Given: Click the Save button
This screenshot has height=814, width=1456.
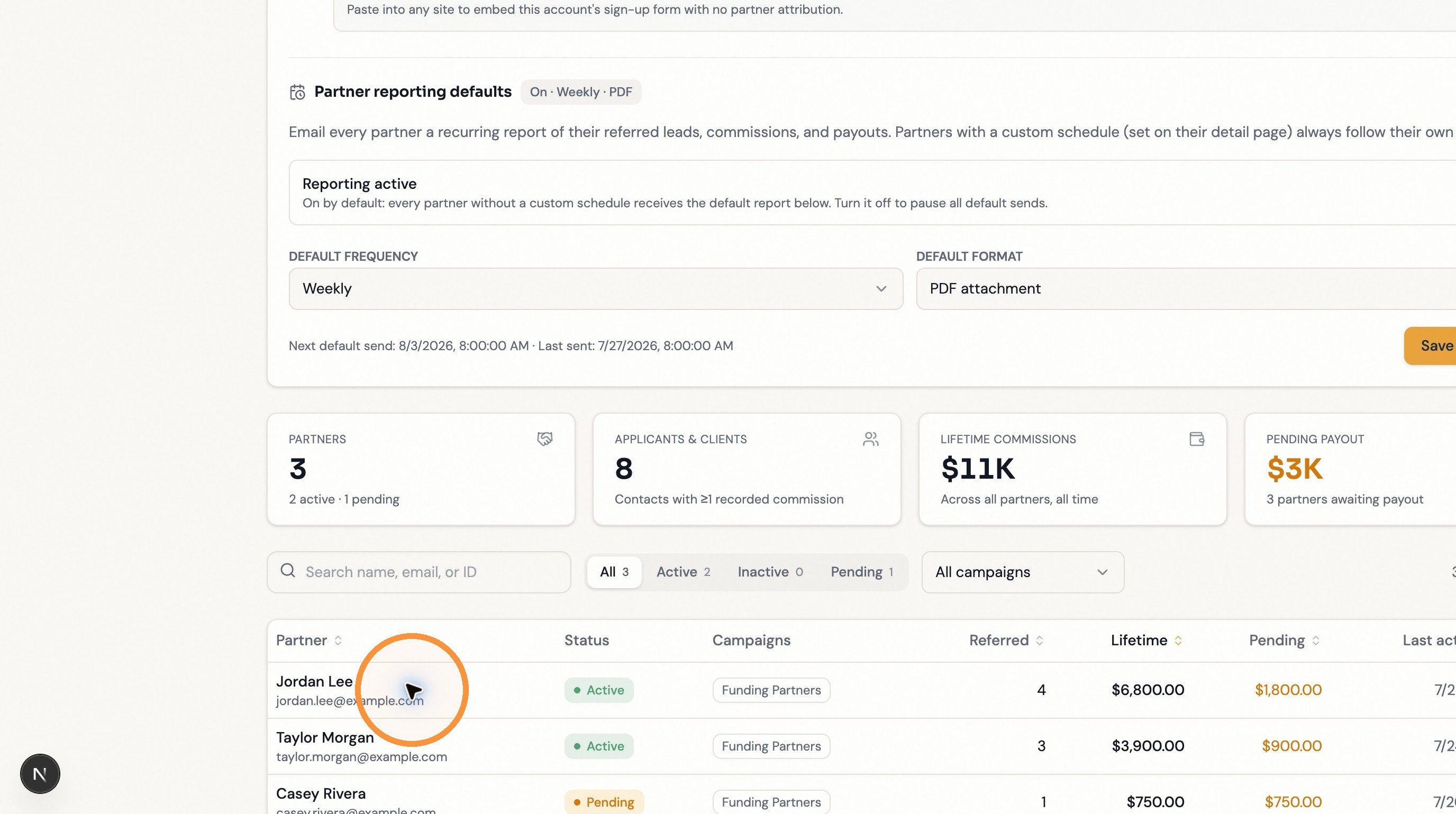Looking at the screenshot, I should pos(1431,346).
